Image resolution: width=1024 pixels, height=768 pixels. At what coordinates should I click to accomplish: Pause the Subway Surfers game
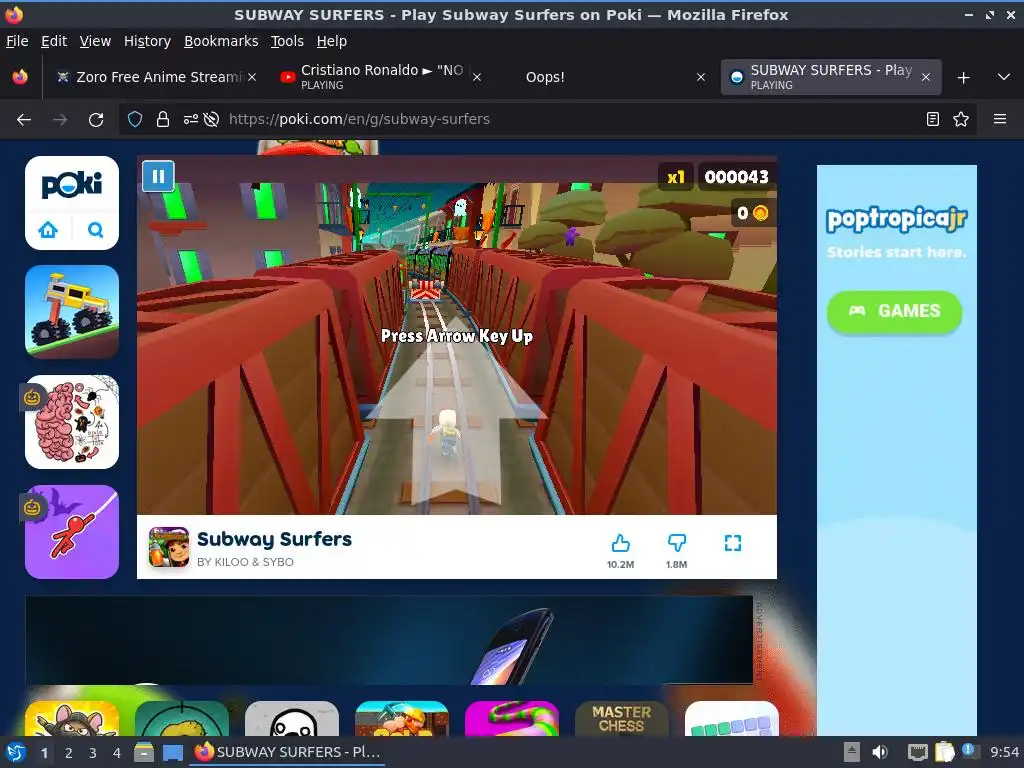coord(158,176)
